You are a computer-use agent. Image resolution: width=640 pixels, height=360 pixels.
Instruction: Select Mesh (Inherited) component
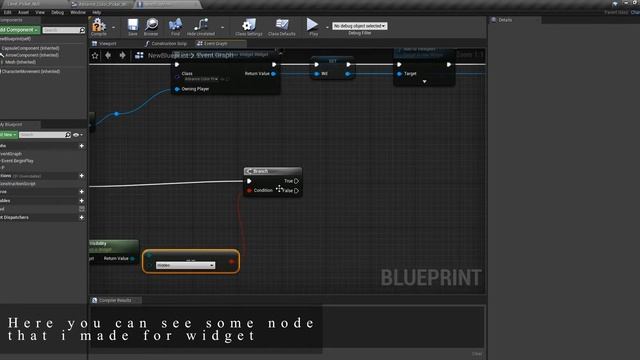pyautogui.click(x=20, y=62)
